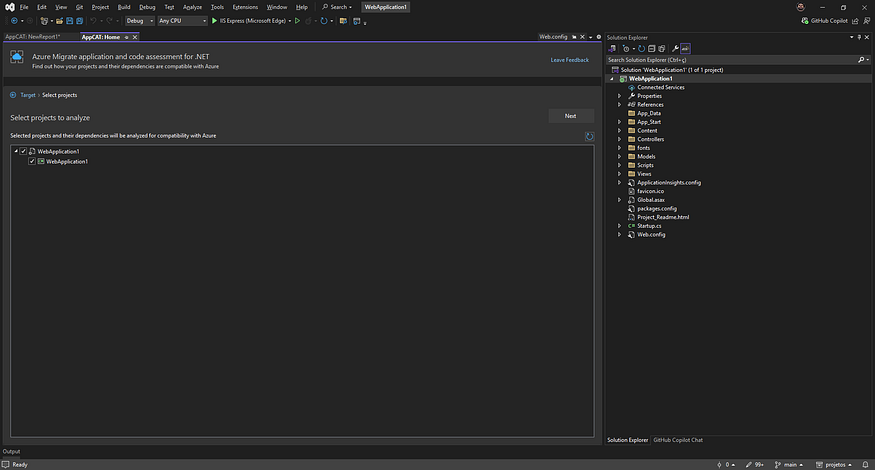This screenshot has height=470, width=875.
Task: Click the Collapse All icon in Solution Explorer
Action: click(650, 48)
